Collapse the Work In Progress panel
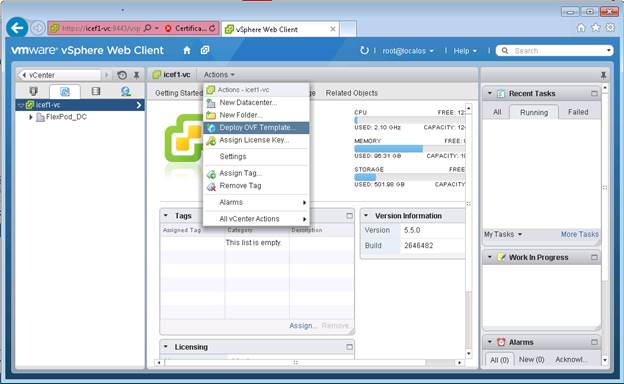 coord(490,257)
